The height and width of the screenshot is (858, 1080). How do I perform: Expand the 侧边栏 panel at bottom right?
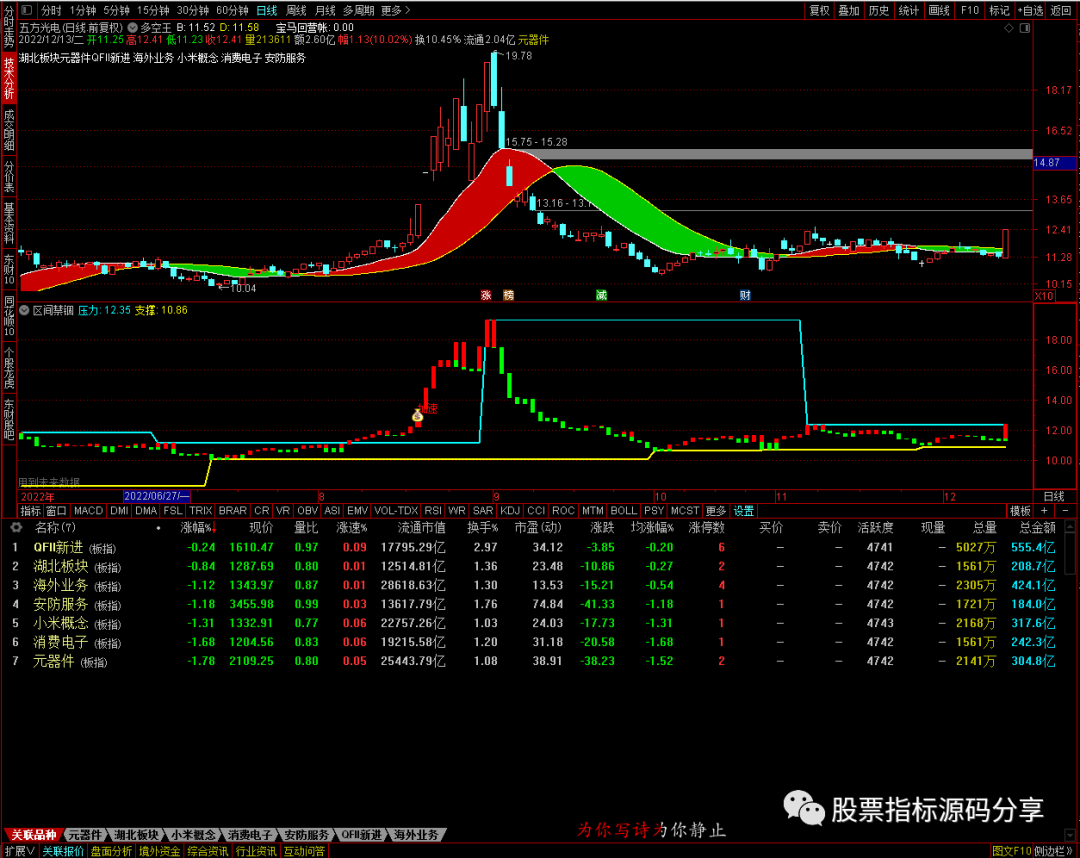1053,851
